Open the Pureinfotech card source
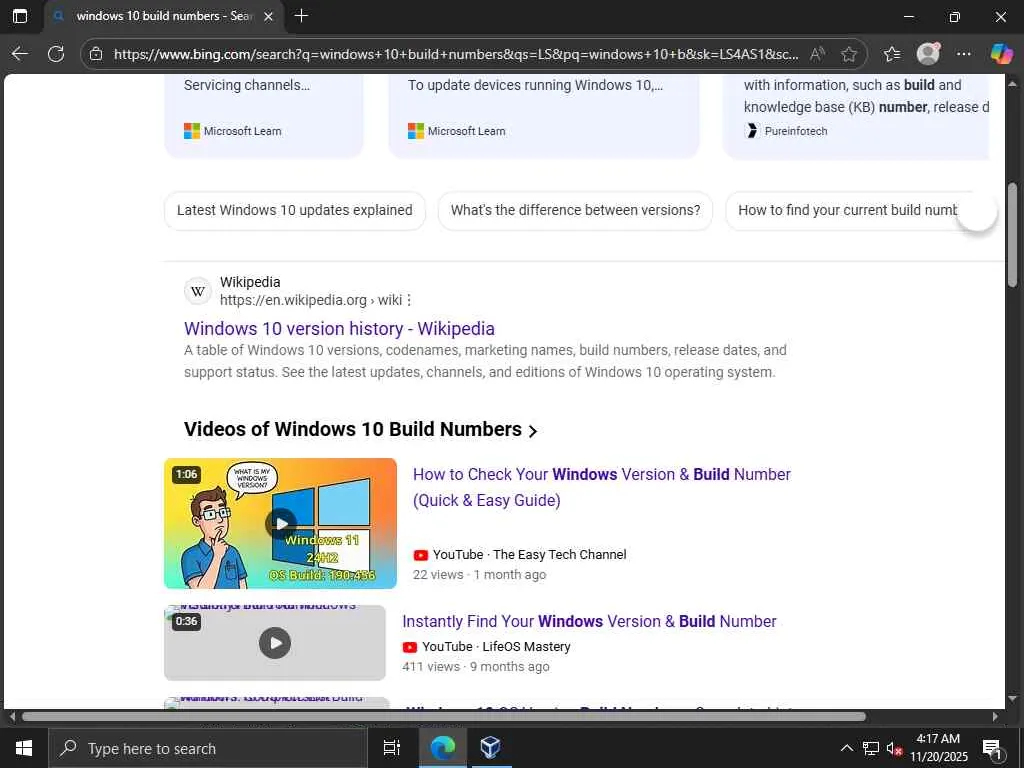Viewport: 1024px width, 768px height. 786,131
